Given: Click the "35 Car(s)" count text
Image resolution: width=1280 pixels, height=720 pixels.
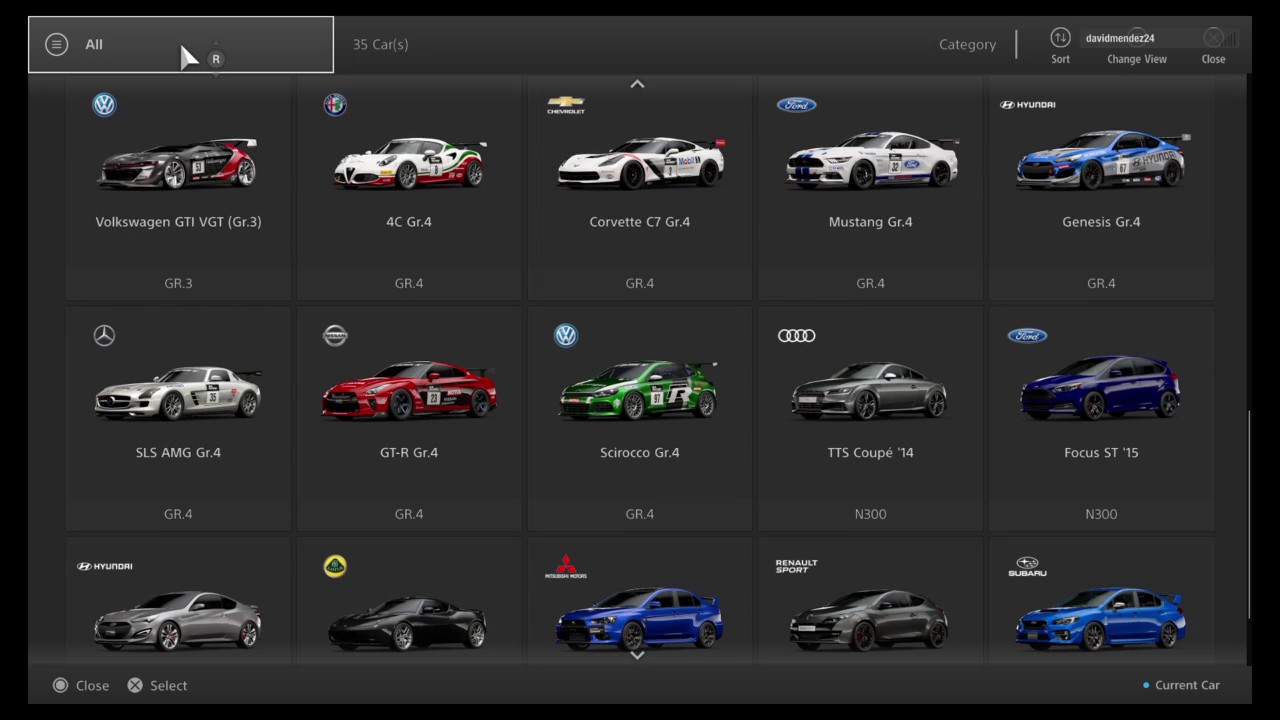Looking at the screenshot, I should coord(380,44).
